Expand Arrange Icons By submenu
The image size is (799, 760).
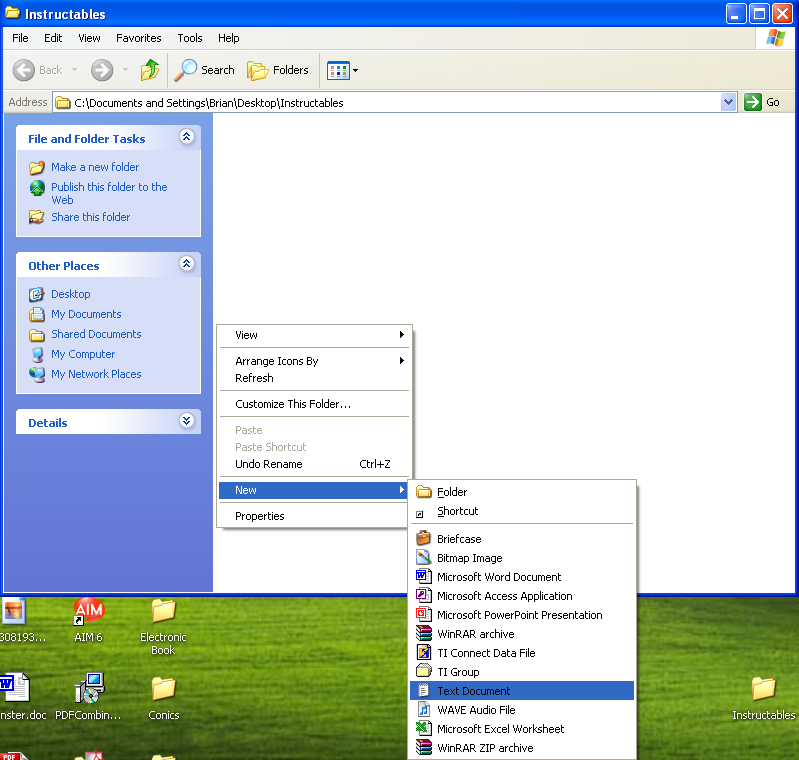314,361
